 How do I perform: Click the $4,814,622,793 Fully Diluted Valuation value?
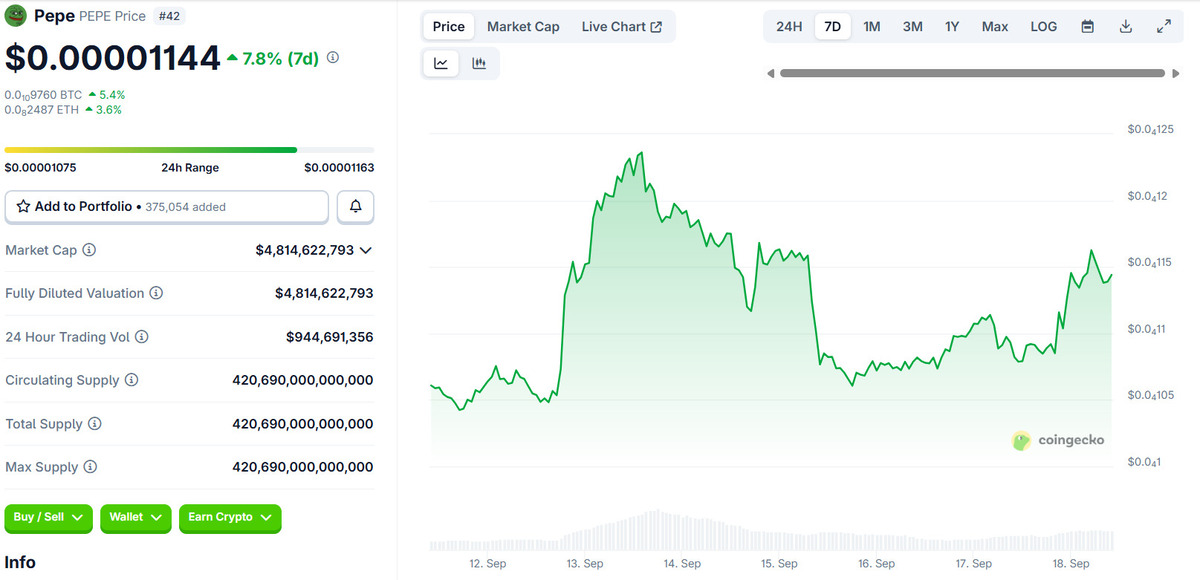(x=324, y=293)
